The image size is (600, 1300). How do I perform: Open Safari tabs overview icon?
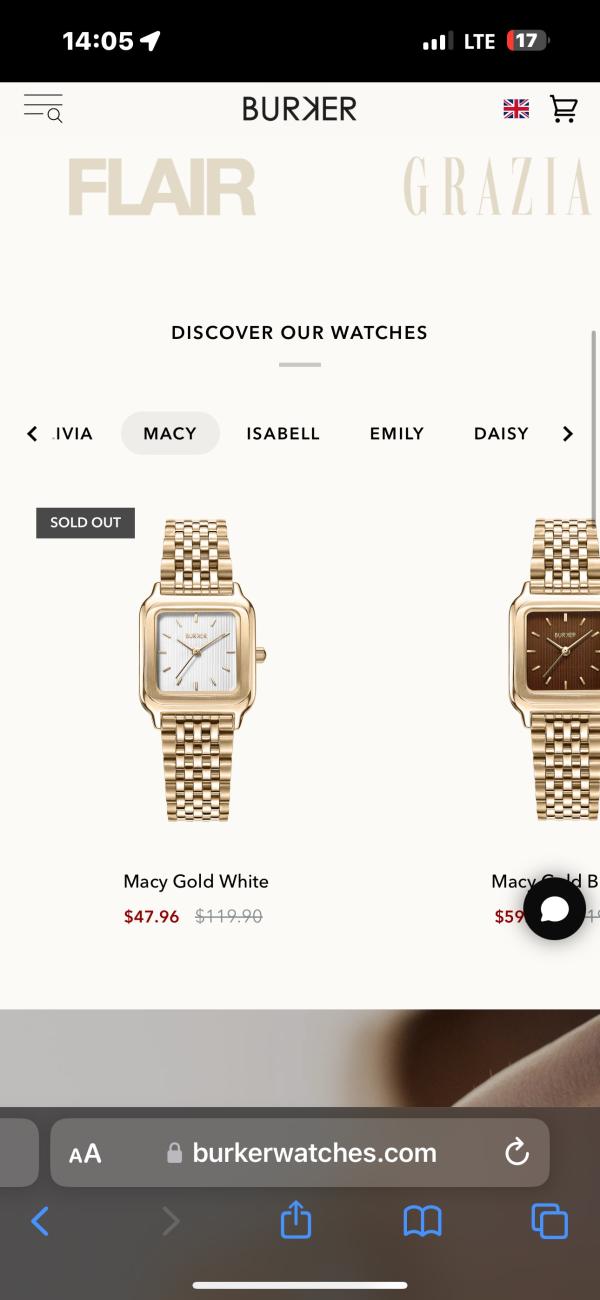tap(550, 1221)
